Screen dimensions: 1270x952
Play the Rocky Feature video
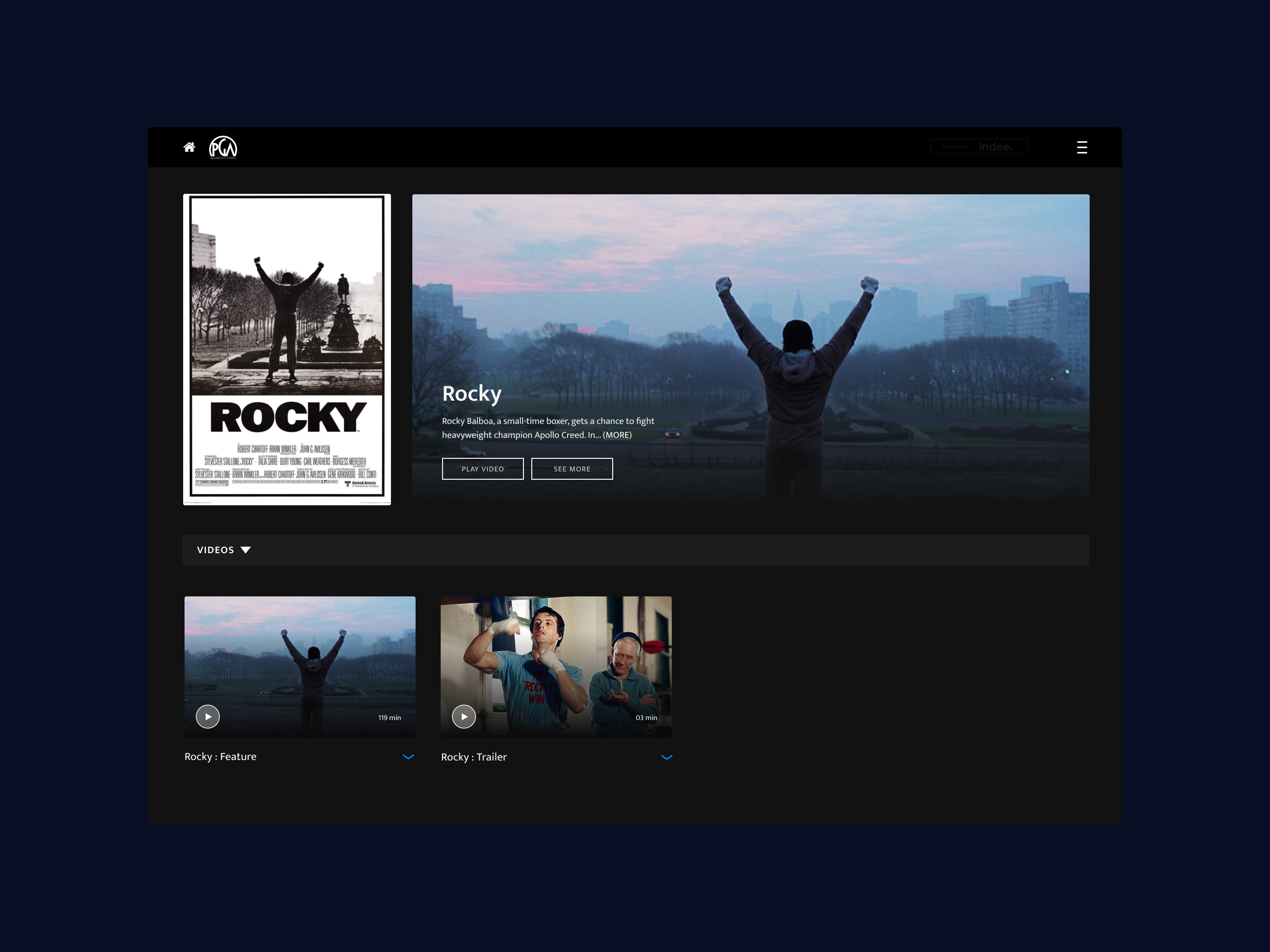(x=208, y=717)
